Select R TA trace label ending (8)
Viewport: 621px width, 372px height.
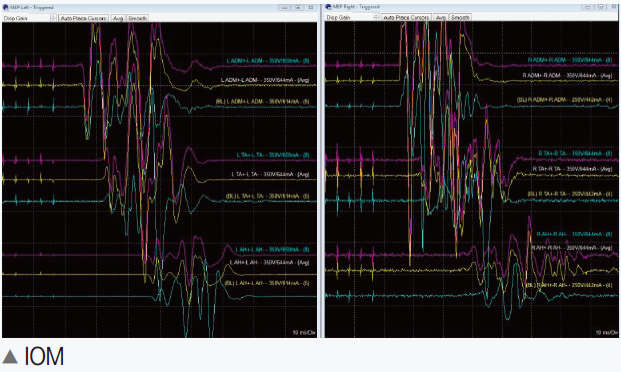[575, 154]
